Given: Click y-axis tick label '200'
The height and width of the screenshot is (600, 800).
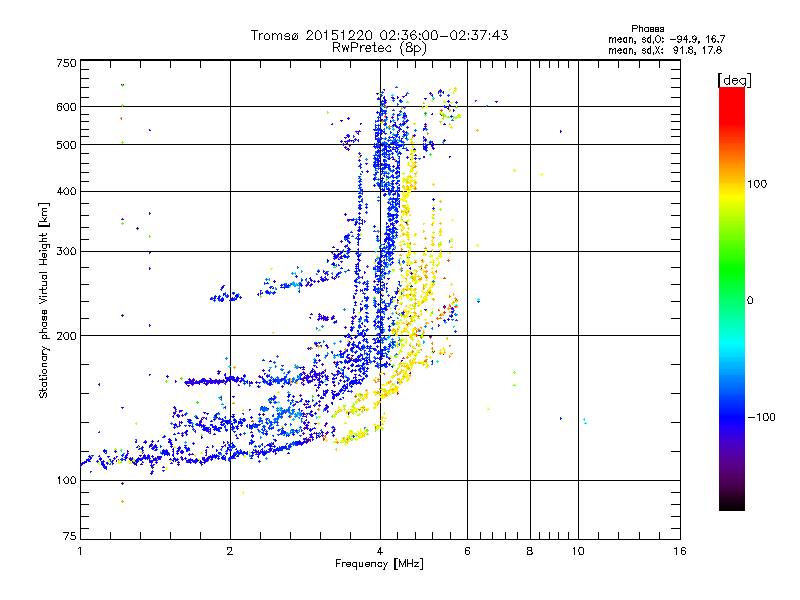Looking at the screenshot, I should pos(66,336).
